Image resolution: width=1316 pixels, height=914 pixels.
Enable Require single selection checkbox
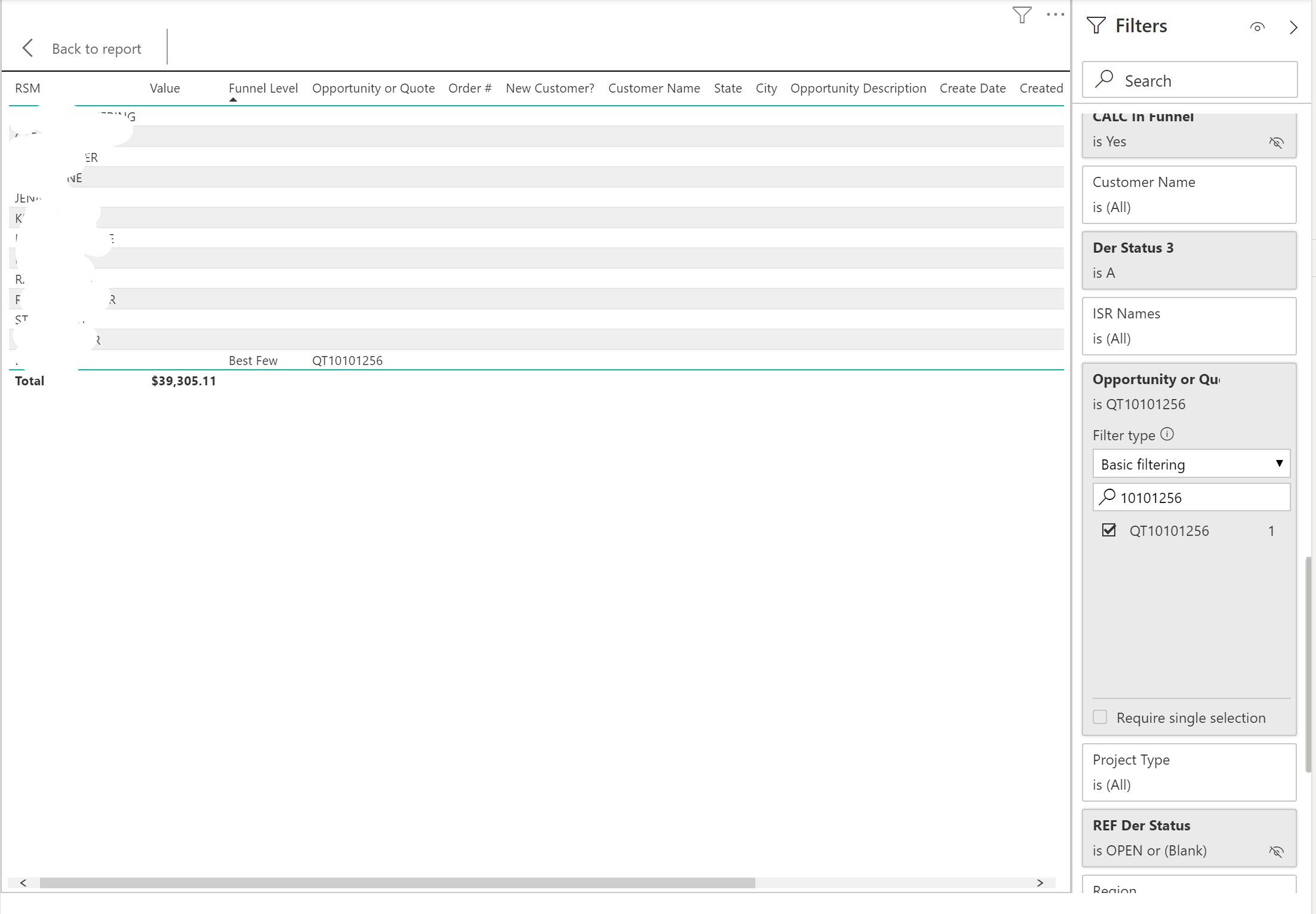[1100, 717]
